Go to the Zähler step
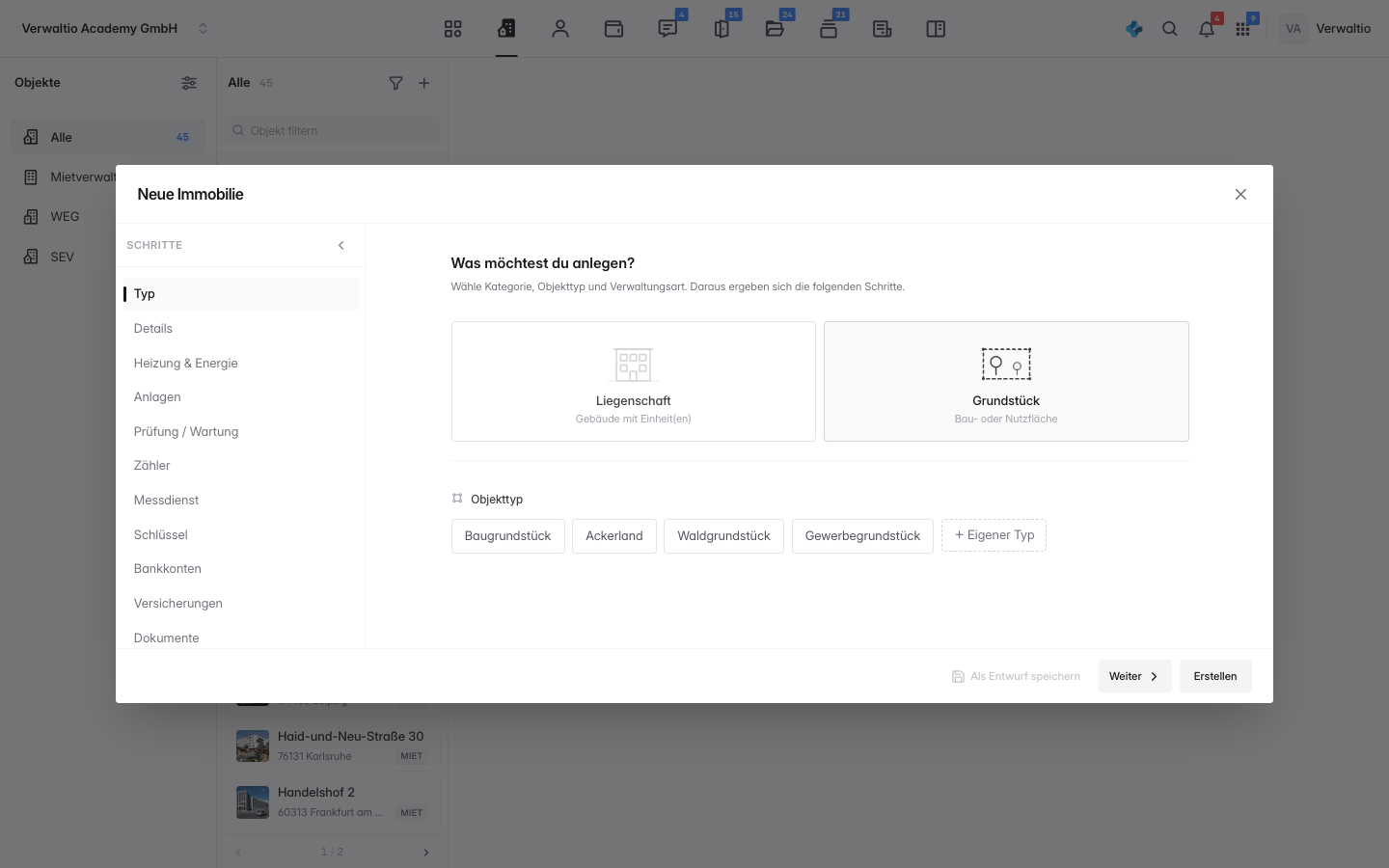This screenshot has height=868, width=1389. (241, 466)
